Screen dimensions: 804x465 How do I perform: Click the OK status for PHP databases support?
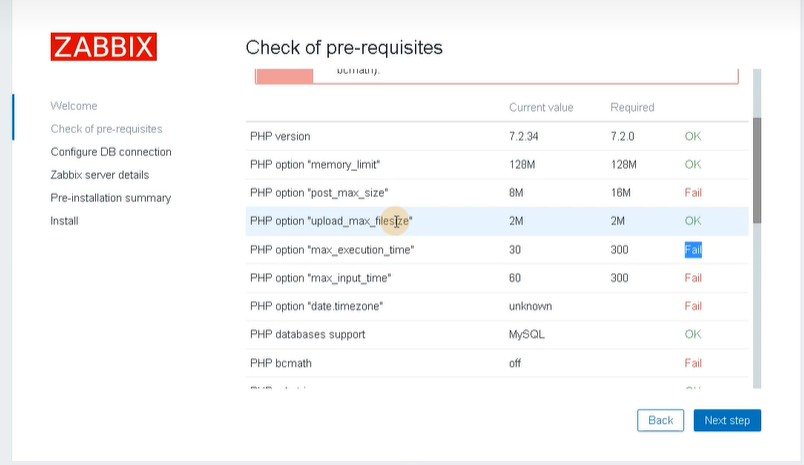click(693, 334)
